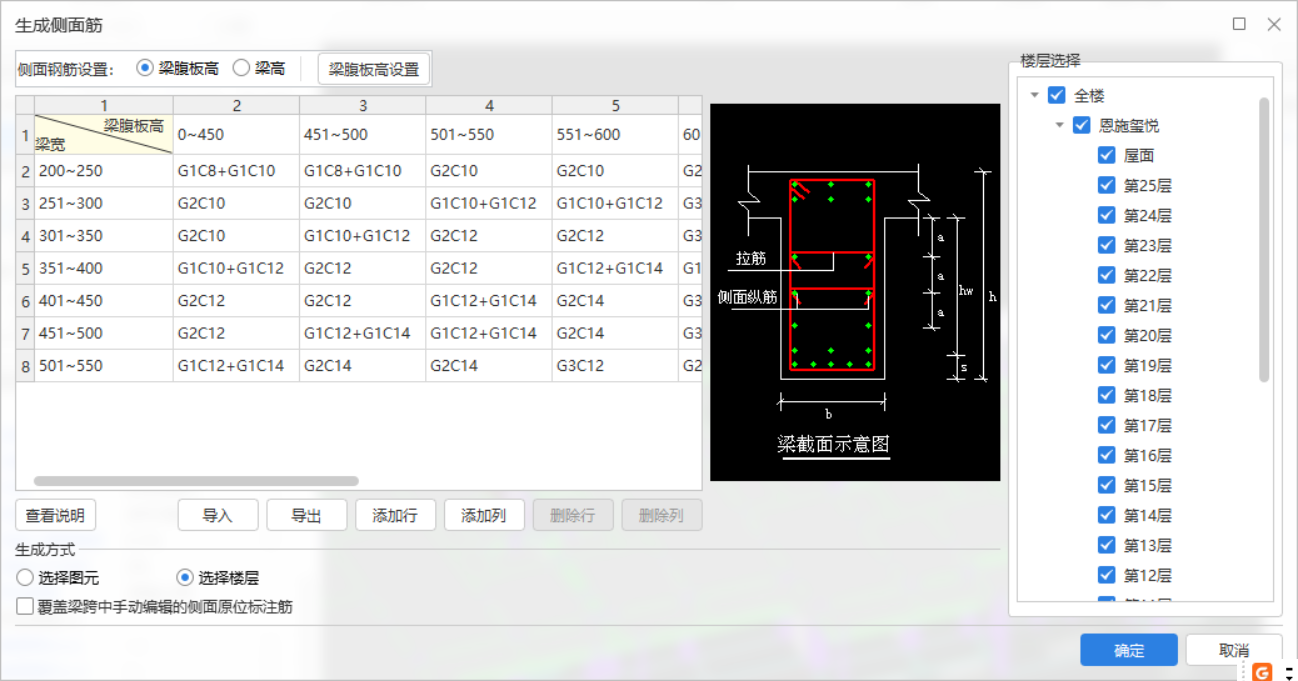The height and width of the screenshot is (681, 1298).
Task: Click floor list vertical scrollbar
Action: point(1264,240)
